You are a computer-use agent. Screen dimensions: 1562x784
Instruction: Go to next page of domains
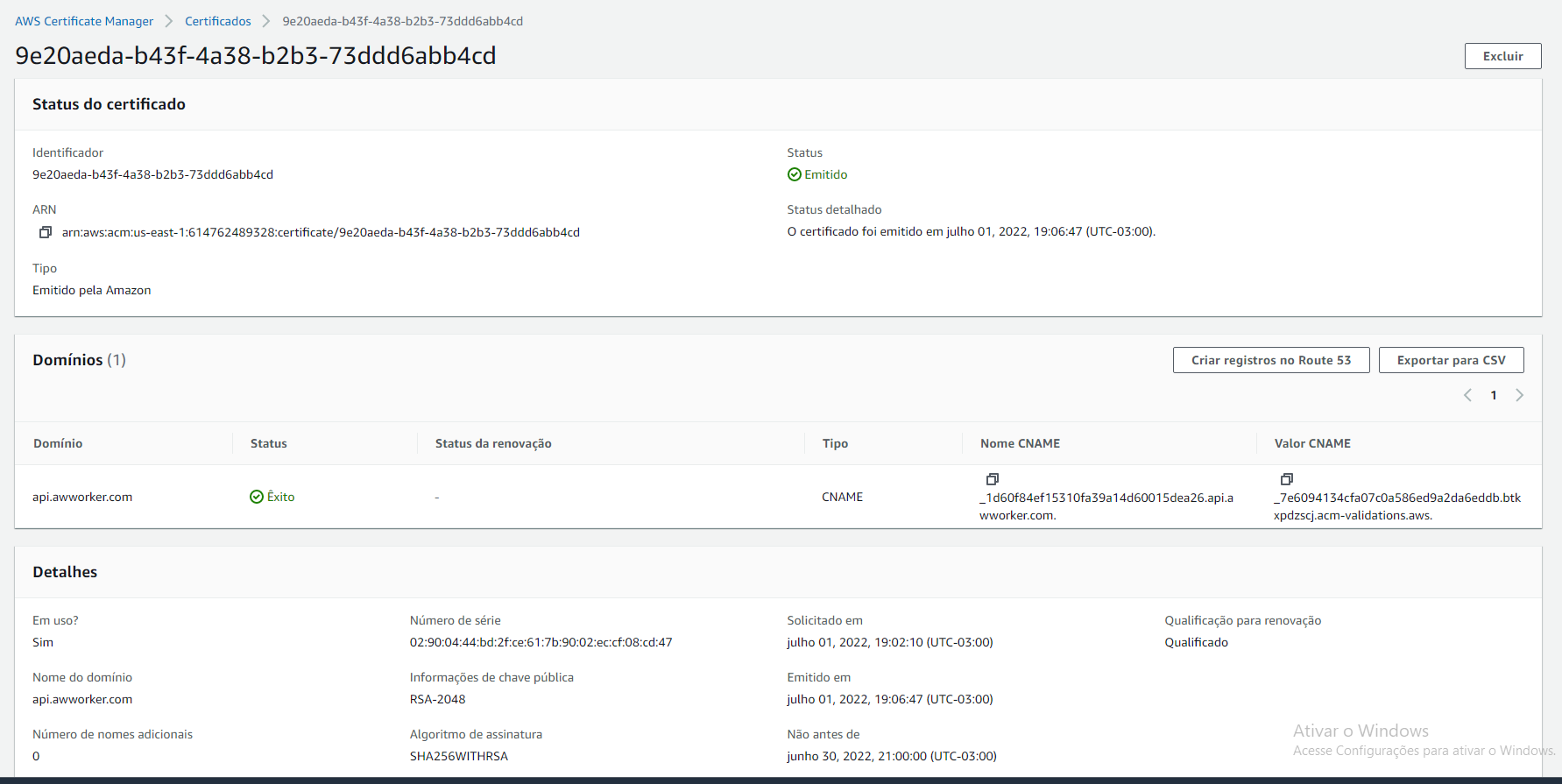click(1520, 395)
